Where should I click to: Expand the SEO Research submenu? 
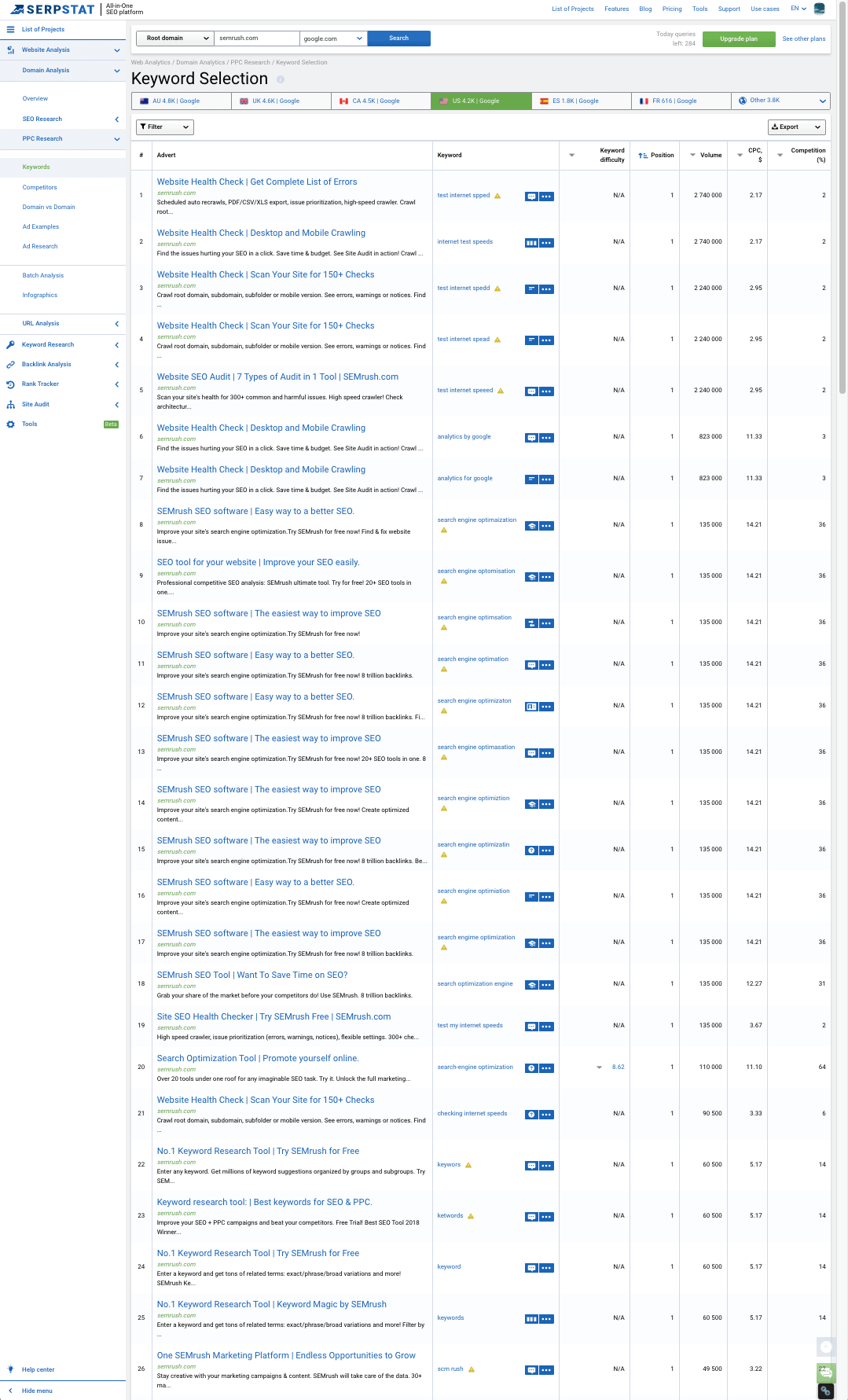[x=117, y=119]
